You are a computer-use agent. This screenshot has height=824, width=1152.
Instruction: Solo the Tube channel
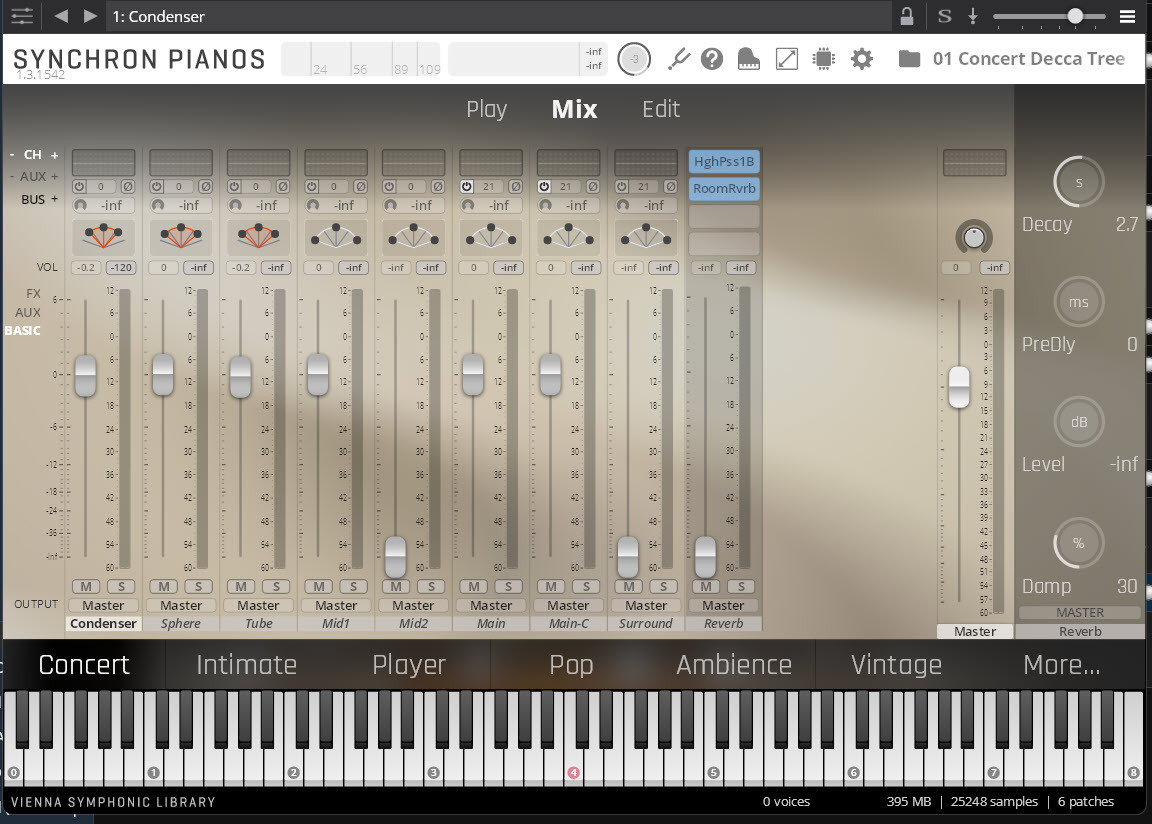click(276, 587)
